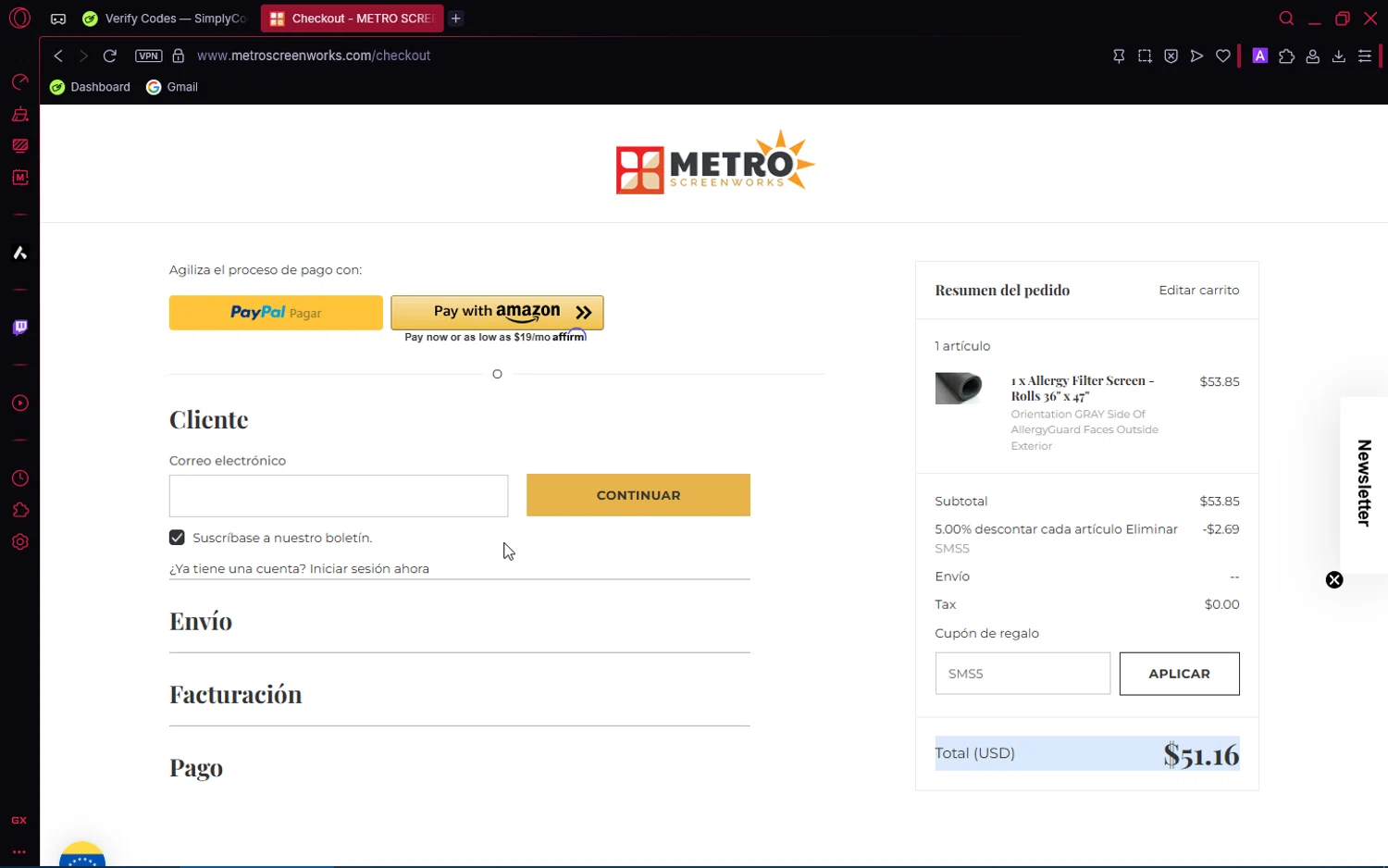Click Editar carrito link
The height and width of the screenshot is (868, 1388).
[1199, 291]
